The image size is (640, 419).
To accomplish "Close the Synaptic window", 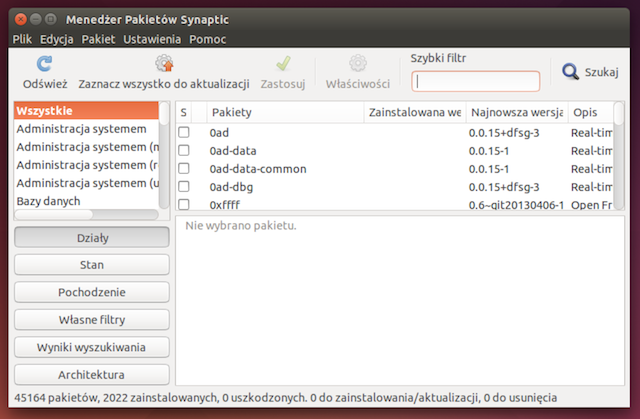I will pyautogui.click(x=21, y=19).
